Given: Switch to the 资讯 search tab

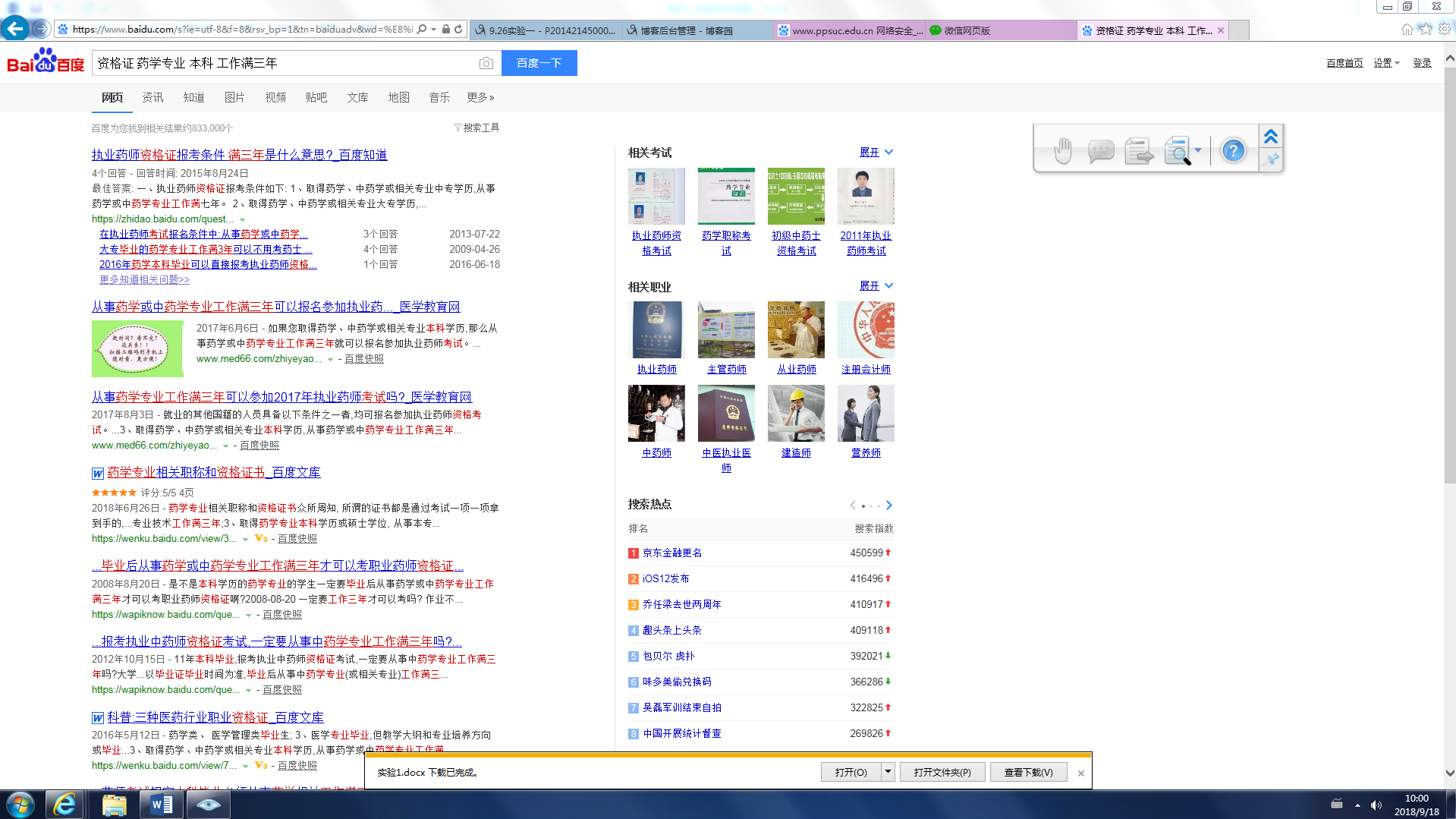Looking at the screenshot, I should click(x=153, y=97).
